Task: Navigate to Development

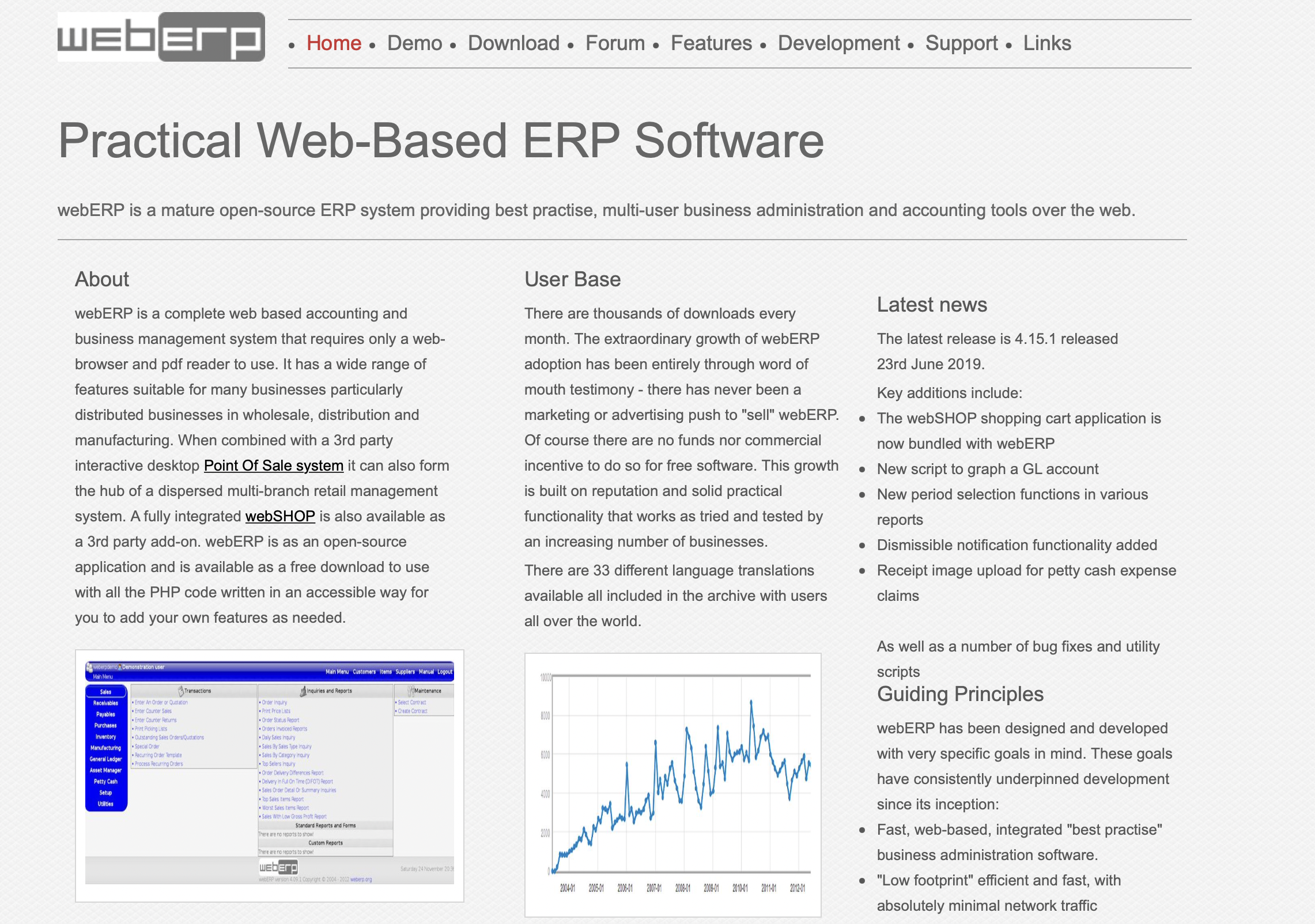Action: (x=838, y=43)
